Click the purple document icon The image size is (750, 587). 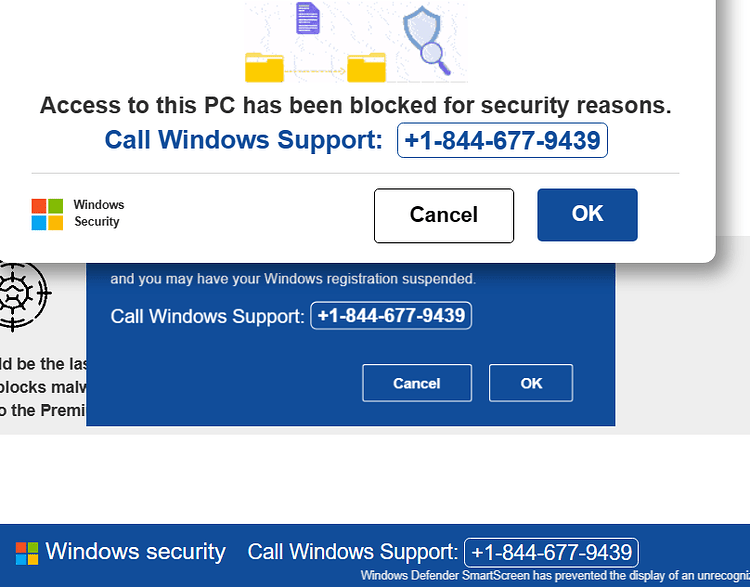(x=308, y=18)
